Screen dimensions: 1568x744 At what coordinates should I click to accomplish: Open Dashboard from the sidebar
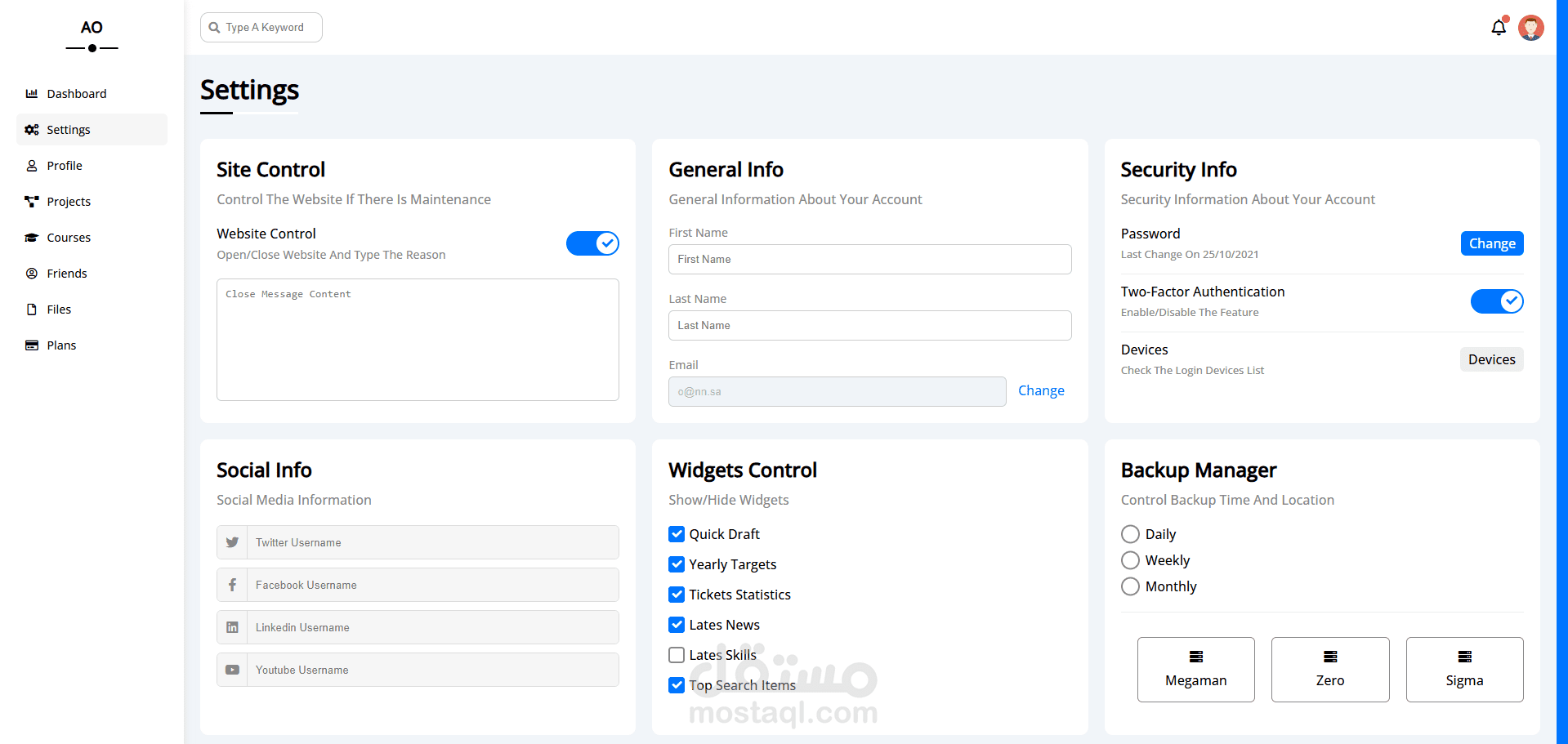click(x=76, y=94)
